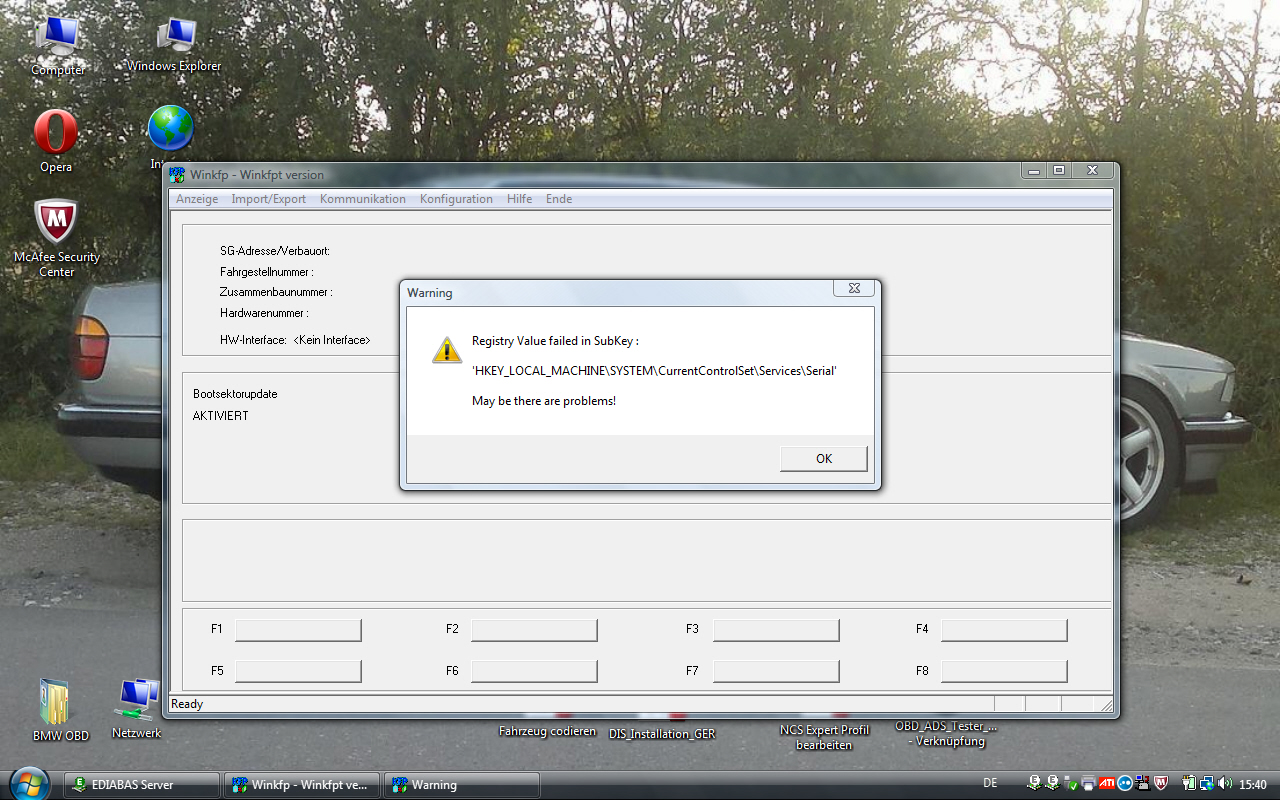Image resolution: width=1280 pixels, height=800 pixels.
Task: Open the Opera browser desktop icon
Action: 56,135
